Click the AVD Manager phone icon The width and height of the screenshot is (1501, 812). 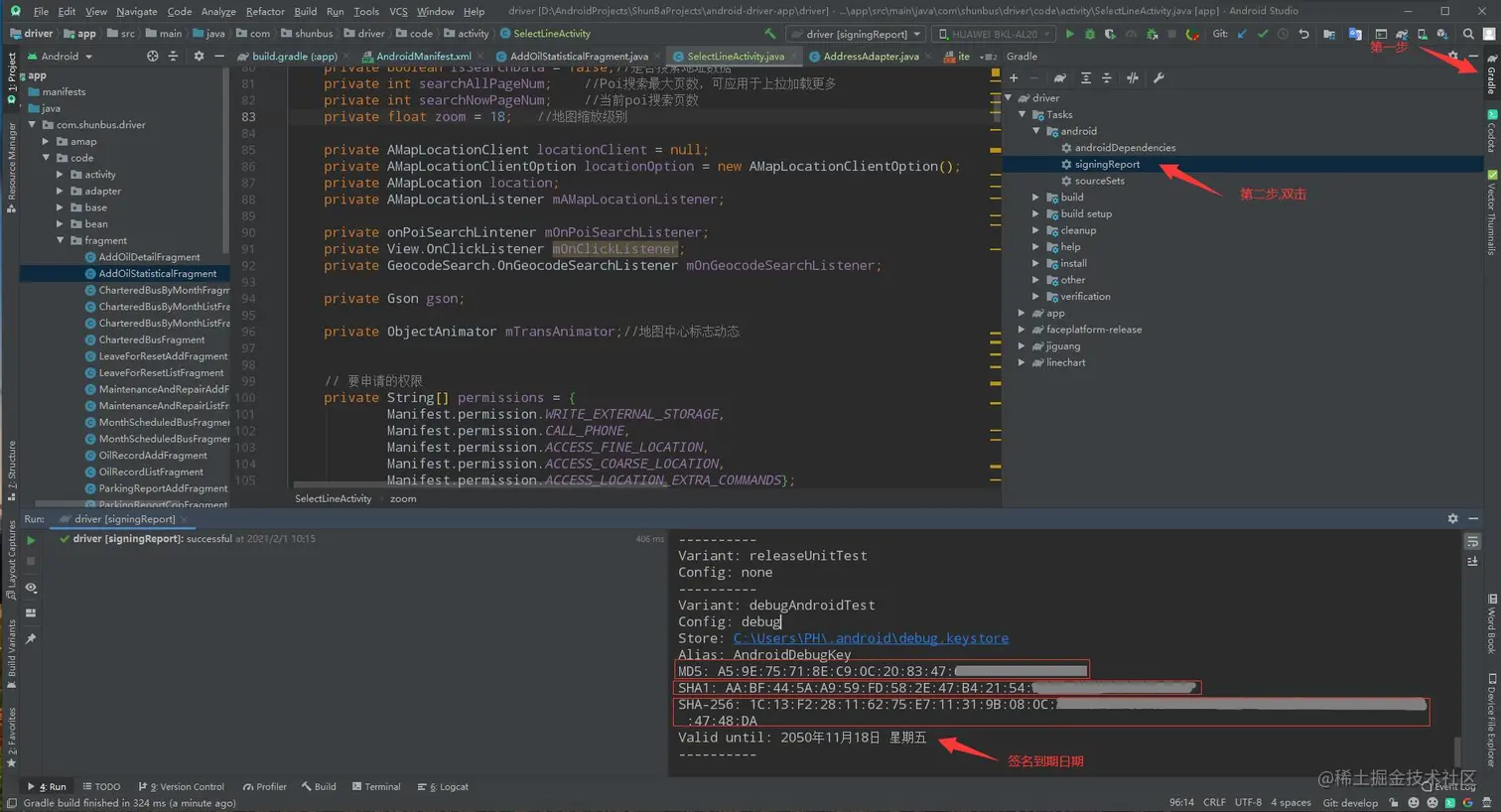(1422, 34)
